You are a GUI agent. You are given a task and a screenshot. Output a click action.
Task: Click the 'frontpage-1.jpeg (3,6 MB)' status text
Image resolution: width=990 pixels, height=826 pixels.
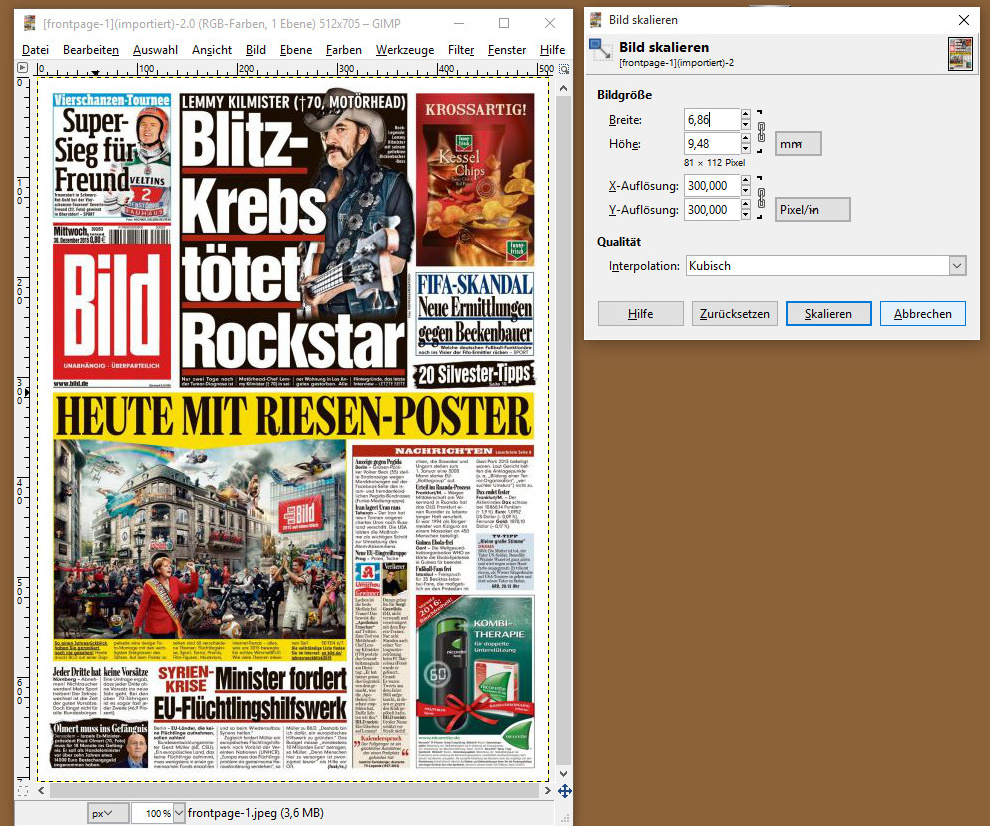256,813
